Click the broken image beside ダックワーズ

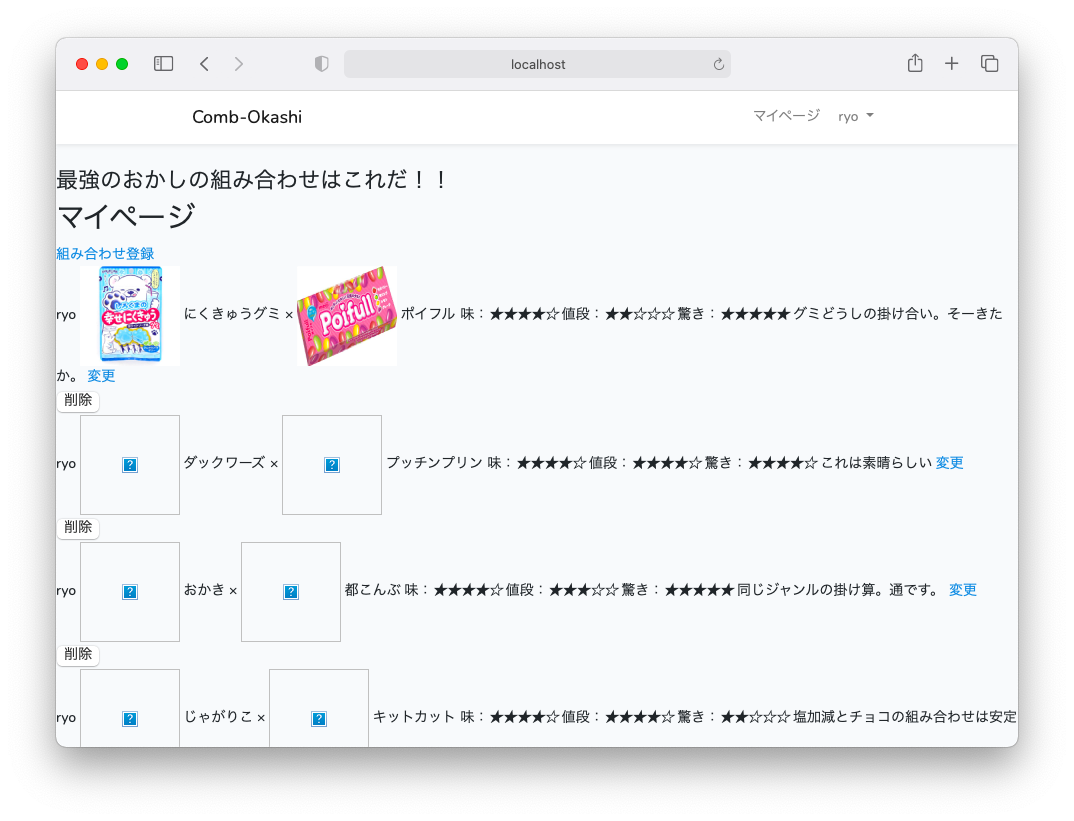pos(130,465)
